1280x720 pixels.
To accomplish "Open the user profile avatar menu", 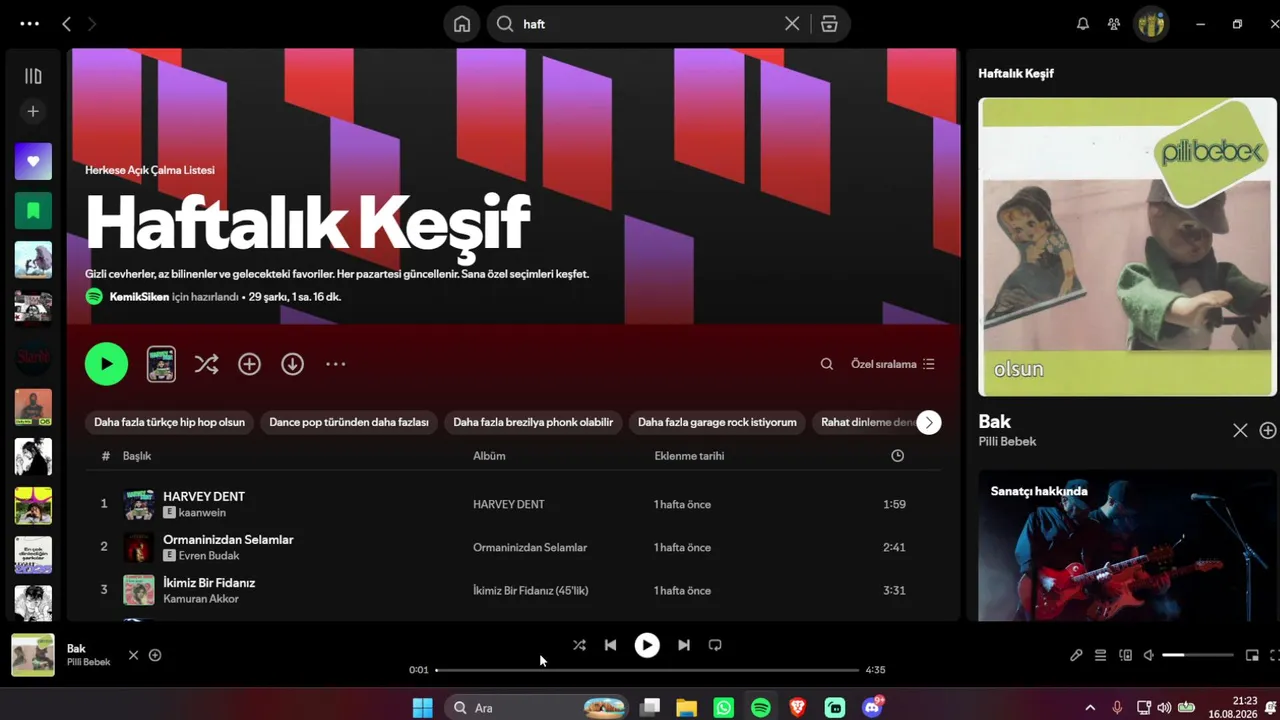I will point(1152,24).
